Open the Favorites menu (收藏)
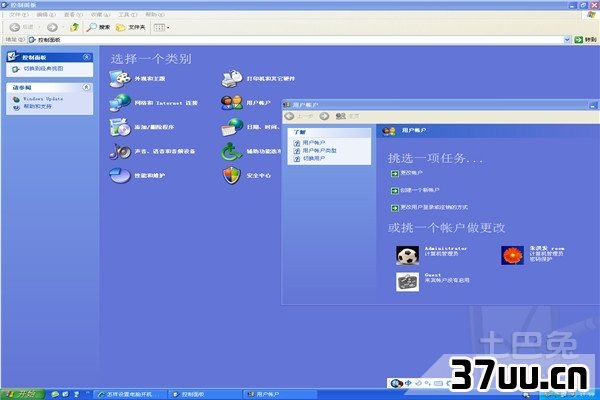 pyautogui.click(x=100, y=15)
